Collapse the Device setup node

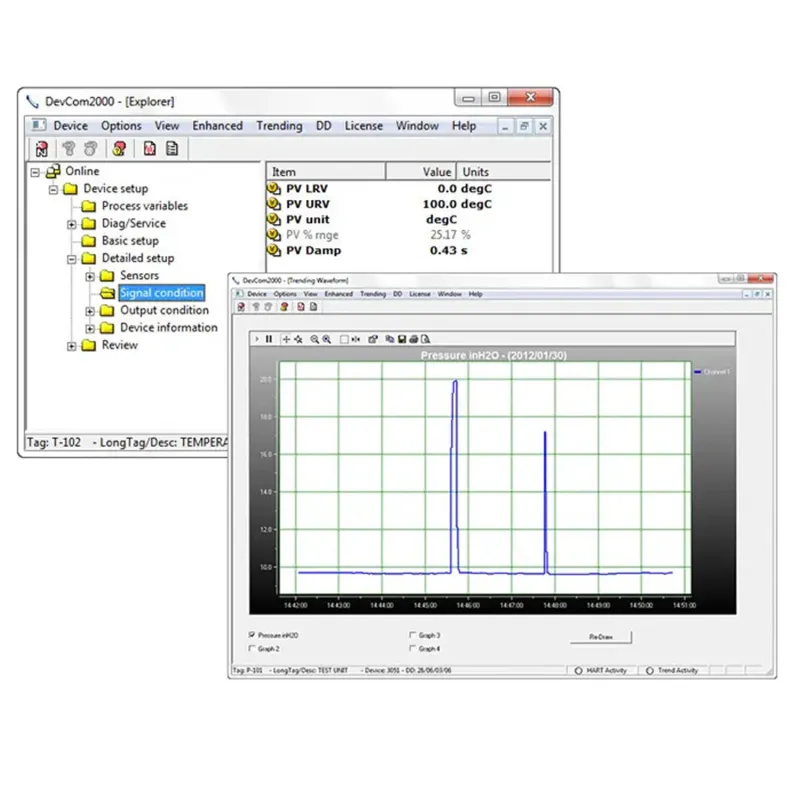[53, 190]
